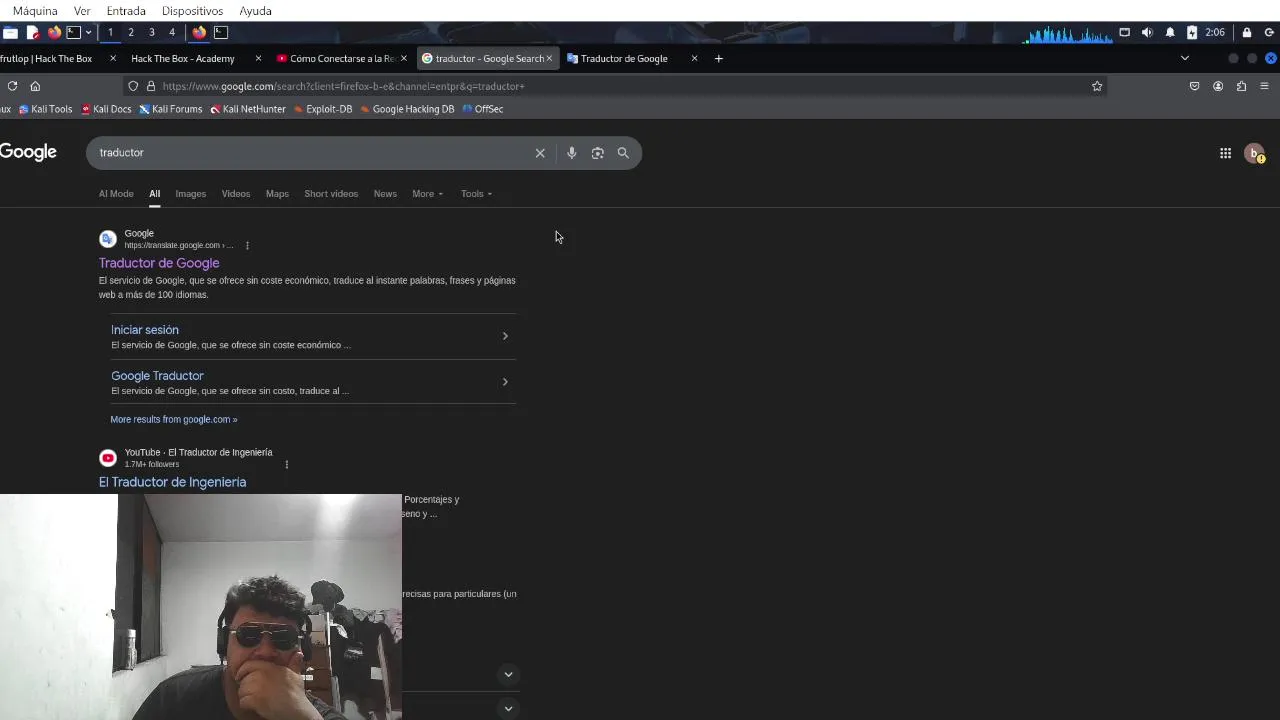Open the Entrada menu
The width and height of the screenshot is (1280, 720).
(x=126, y=11)
